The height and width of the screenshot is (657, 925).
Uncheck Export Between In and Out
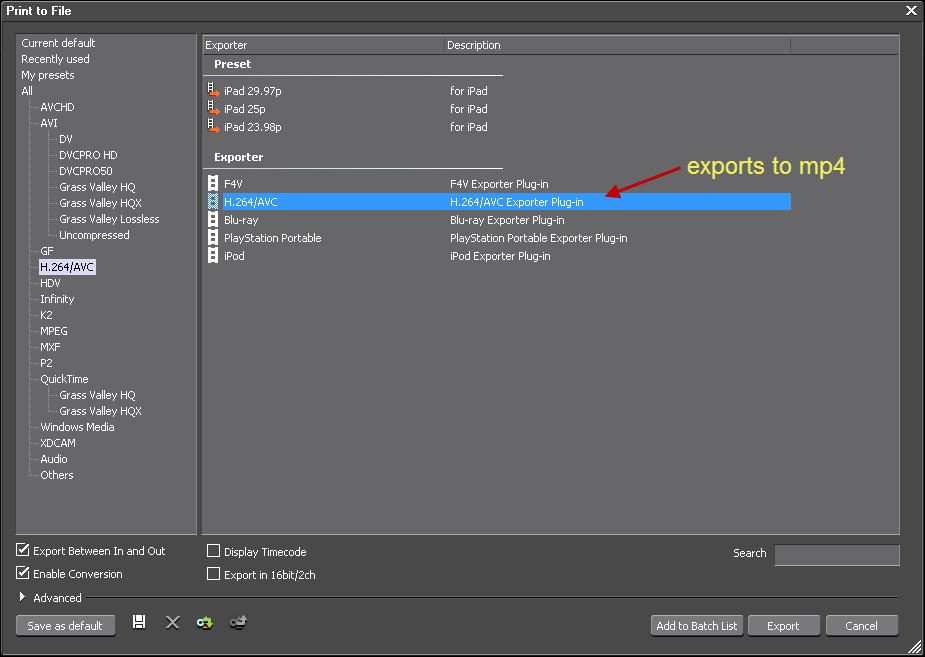(x=23, y=550)
